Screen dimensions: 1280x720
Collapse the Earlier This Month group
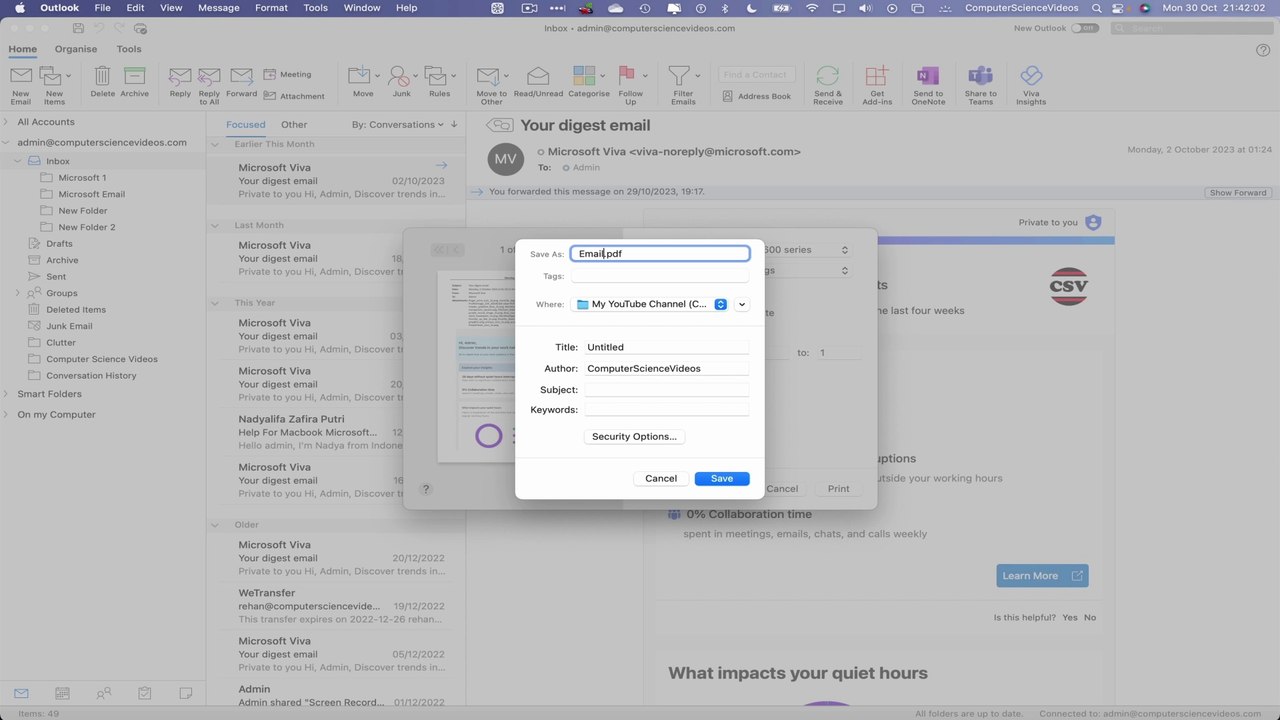214,144
